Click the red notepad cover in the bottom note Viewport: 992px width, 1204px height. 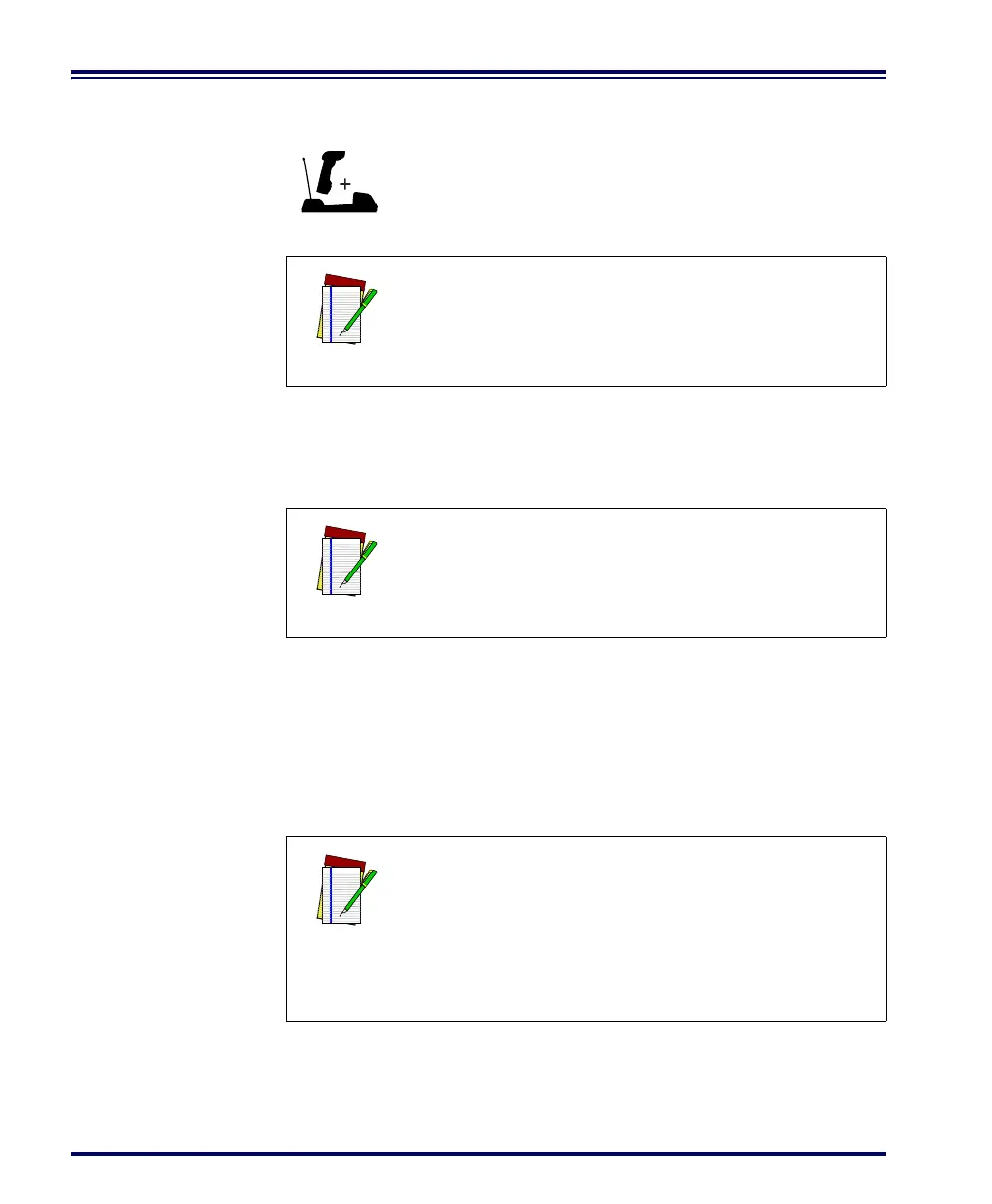click(344, 862)
